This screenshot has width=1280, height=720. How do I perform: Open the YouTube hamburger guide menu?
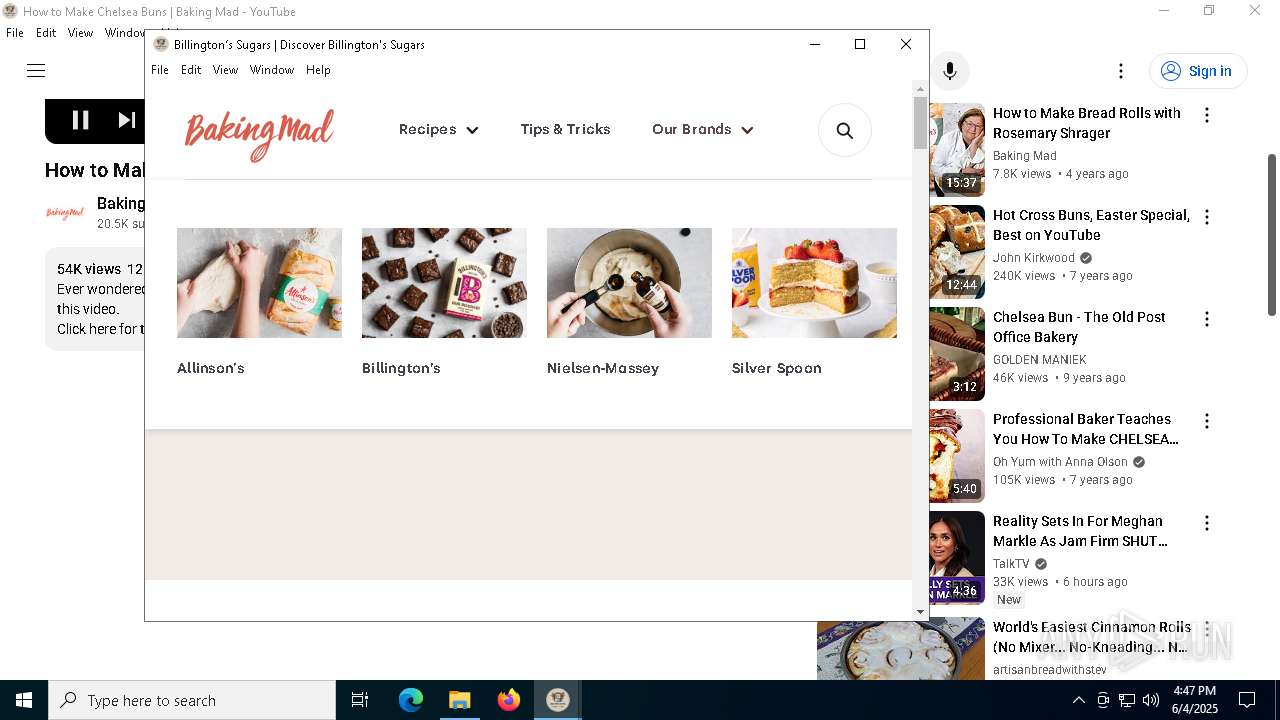coord(36,71)
